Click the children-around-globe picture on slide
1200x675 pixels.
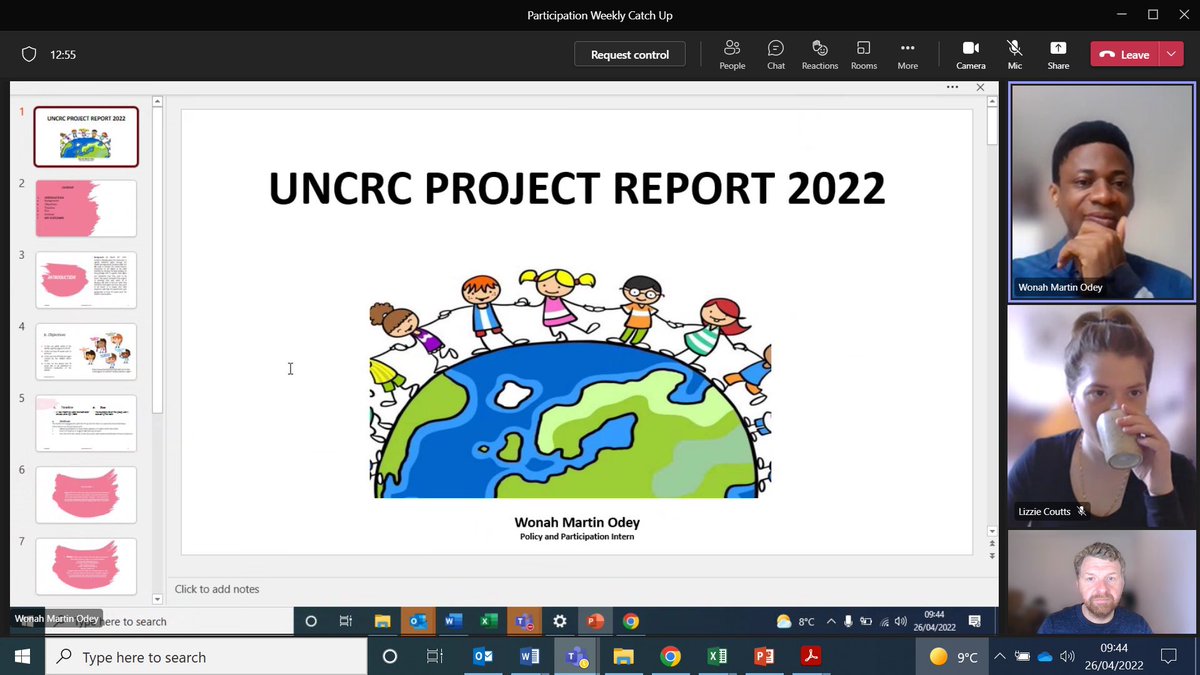pos(570,383)
